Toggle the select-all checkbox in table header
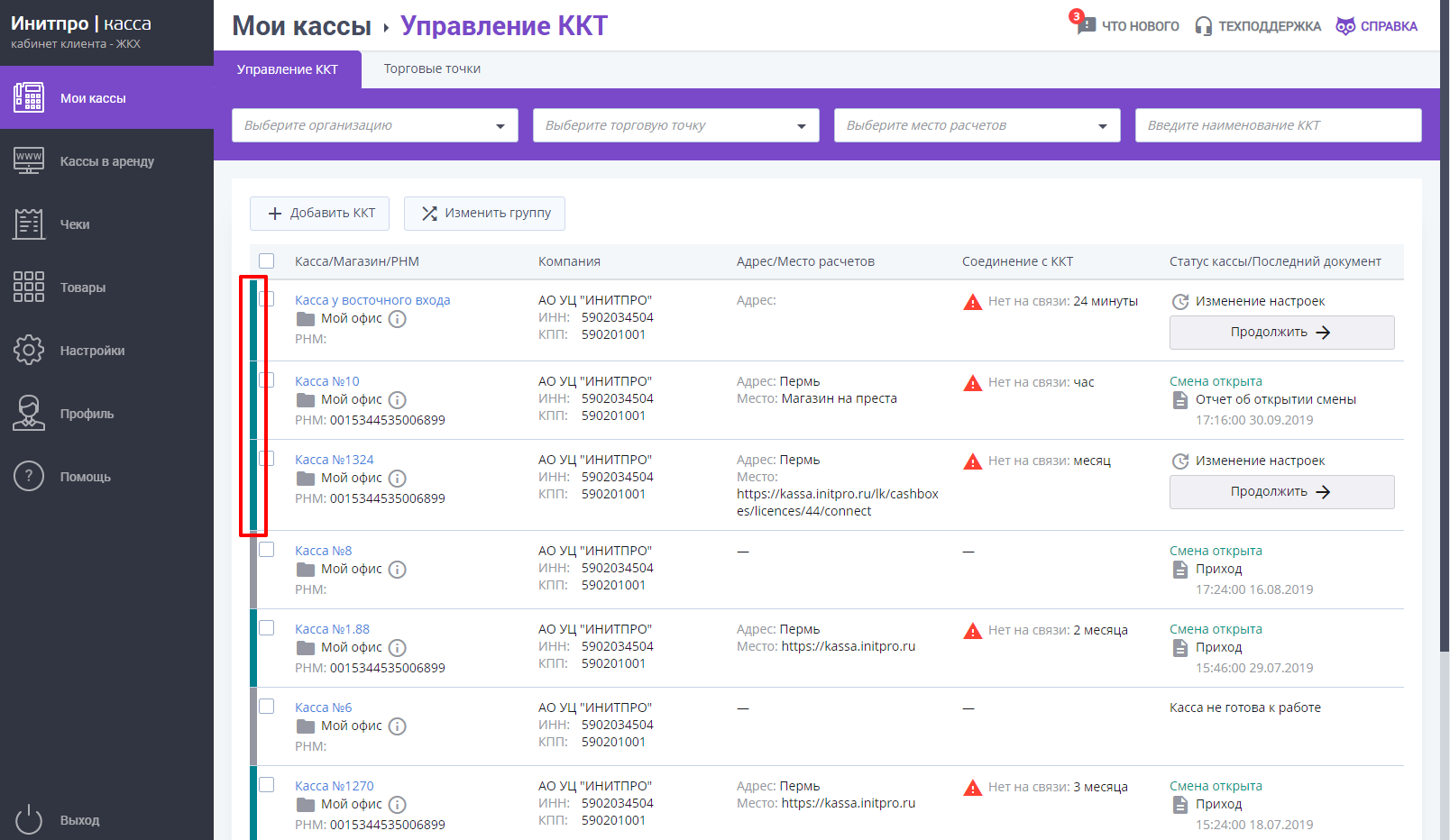1450x840 pixels. tap(267, 261)
